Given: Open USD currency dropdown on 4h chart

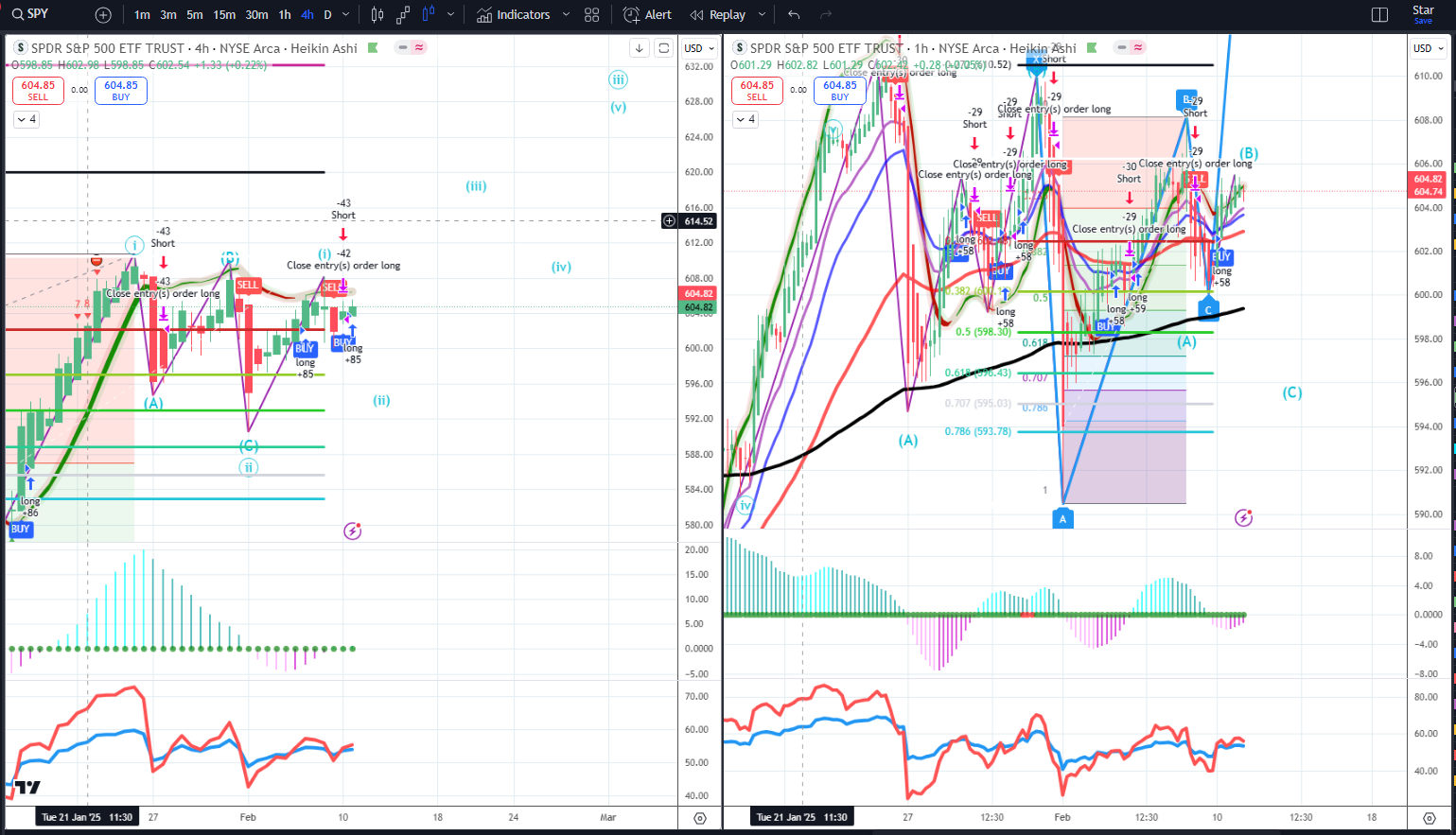Looking at the screenshot, I should coord(699,48).
